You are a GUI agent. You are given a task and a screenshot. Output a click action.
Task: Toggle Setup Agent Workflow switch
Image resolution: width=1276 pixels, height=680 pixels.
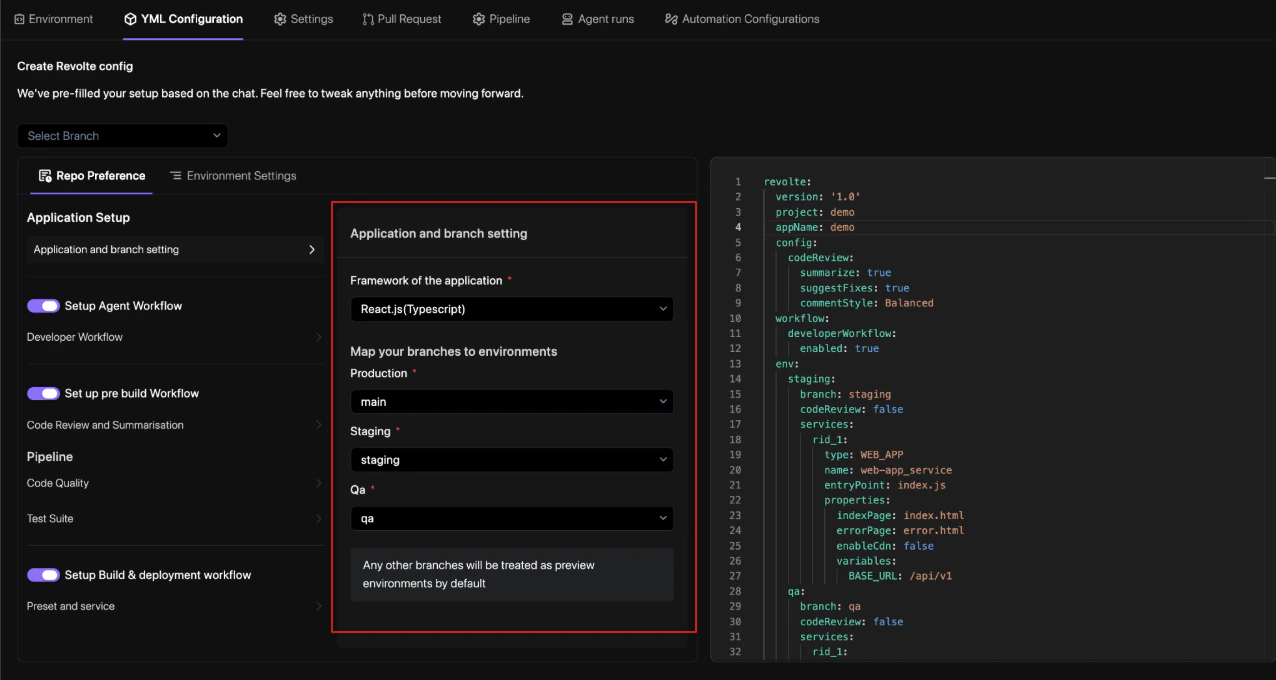pyautogui.click(x=43, y=306)
